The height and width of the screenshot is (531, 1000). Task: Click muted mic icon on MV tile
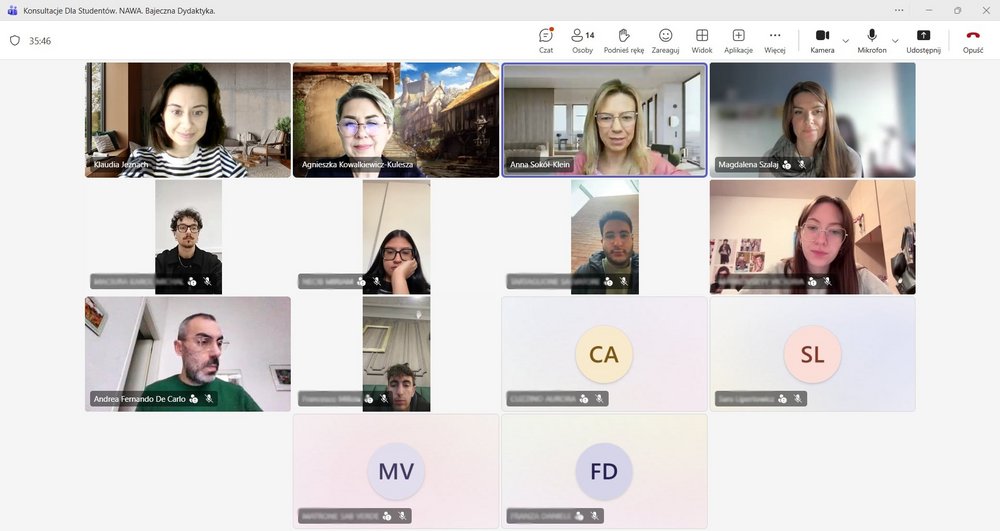pyautogui.click(x=402, y=516)
